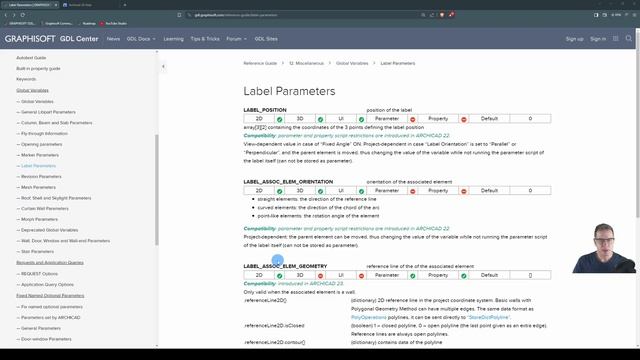The width and height of the screenshot is (640, 360).
Task: Click Global Variables breadcrumb link
Action: (x=352, y=63)
